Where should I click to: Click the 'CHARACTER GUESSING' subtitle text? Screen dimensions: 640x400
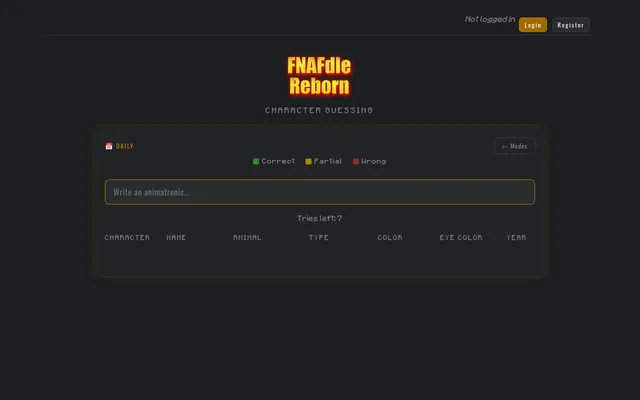click(319, 110)
